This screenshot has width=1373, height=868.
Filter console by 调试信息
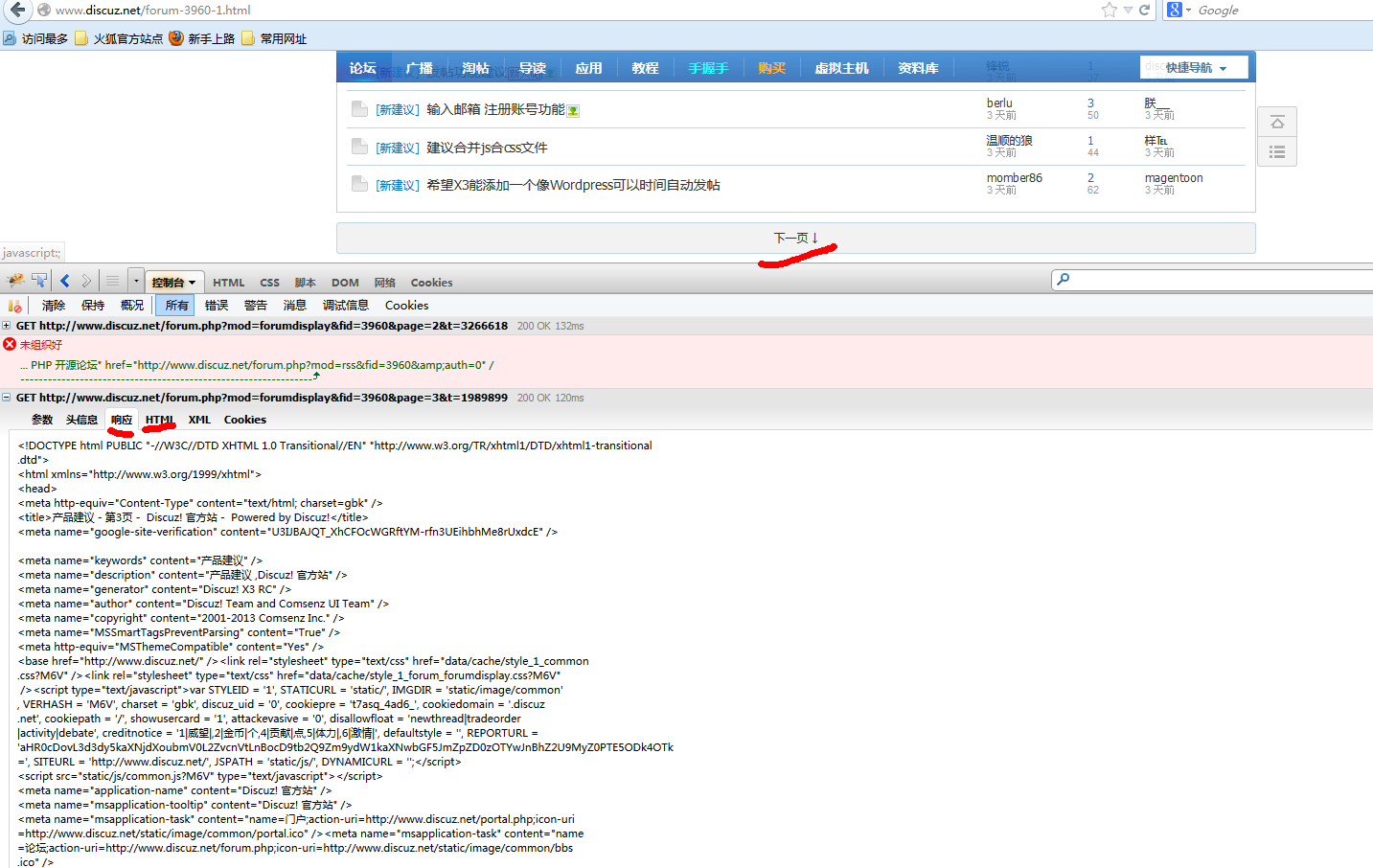[x=346, y=306]
